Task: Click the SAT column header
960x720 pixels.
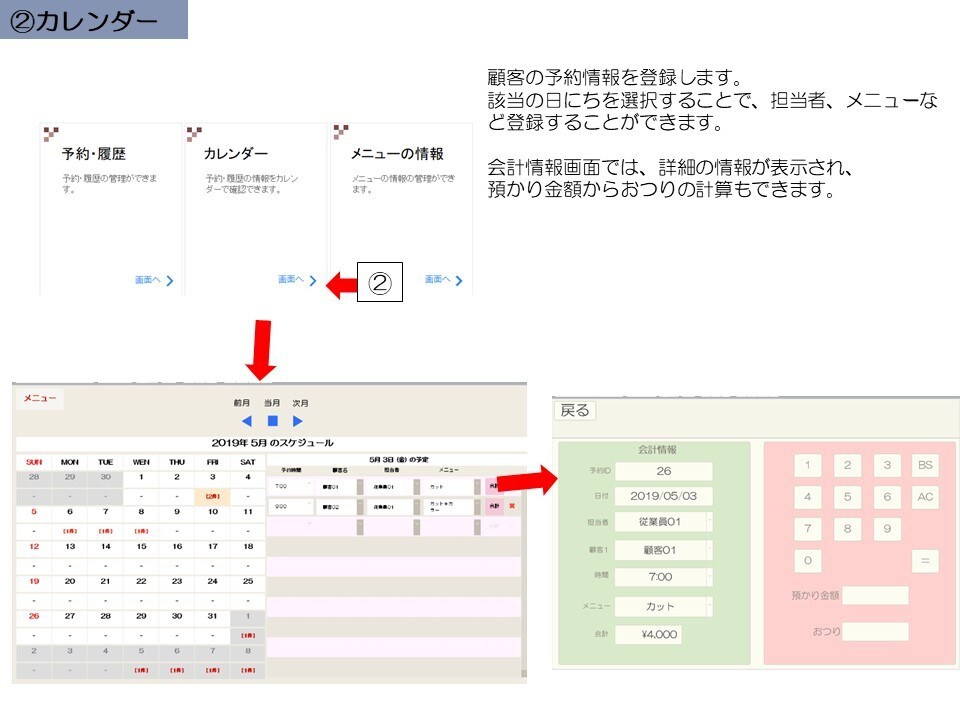Action: pos(248,462)
